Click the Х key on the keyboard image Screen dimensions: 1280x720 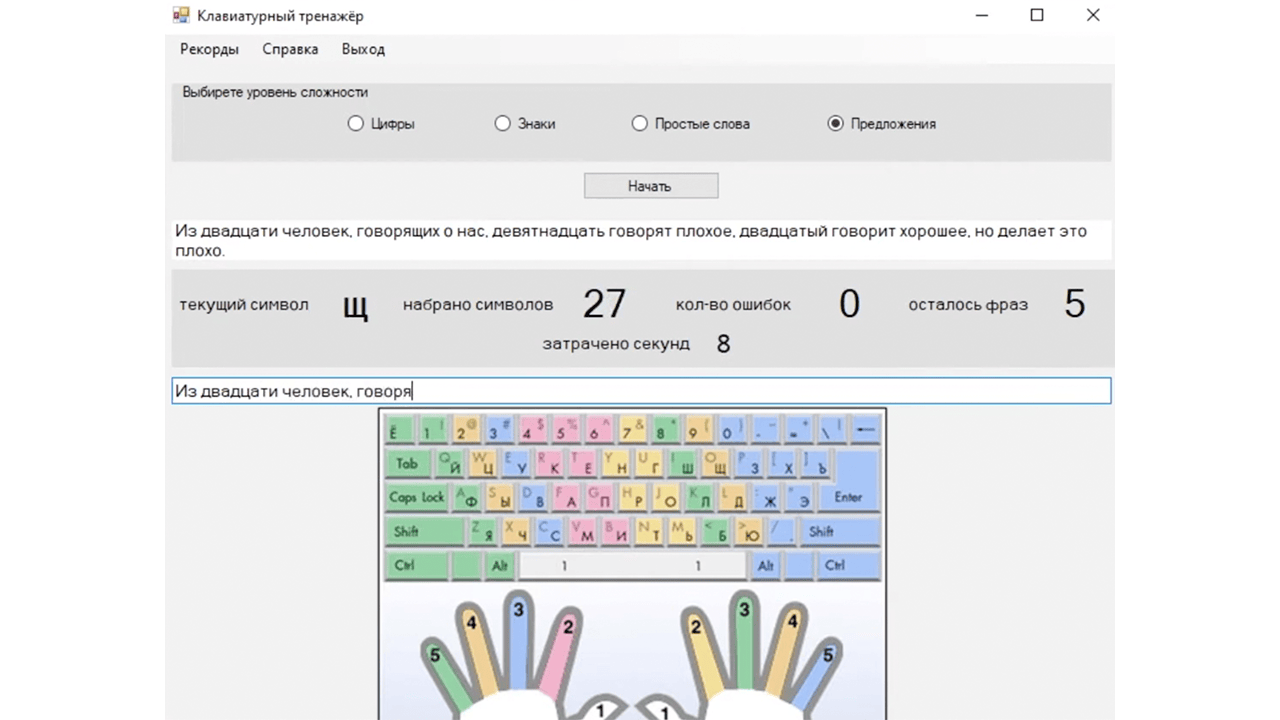(x=784, y=463)
